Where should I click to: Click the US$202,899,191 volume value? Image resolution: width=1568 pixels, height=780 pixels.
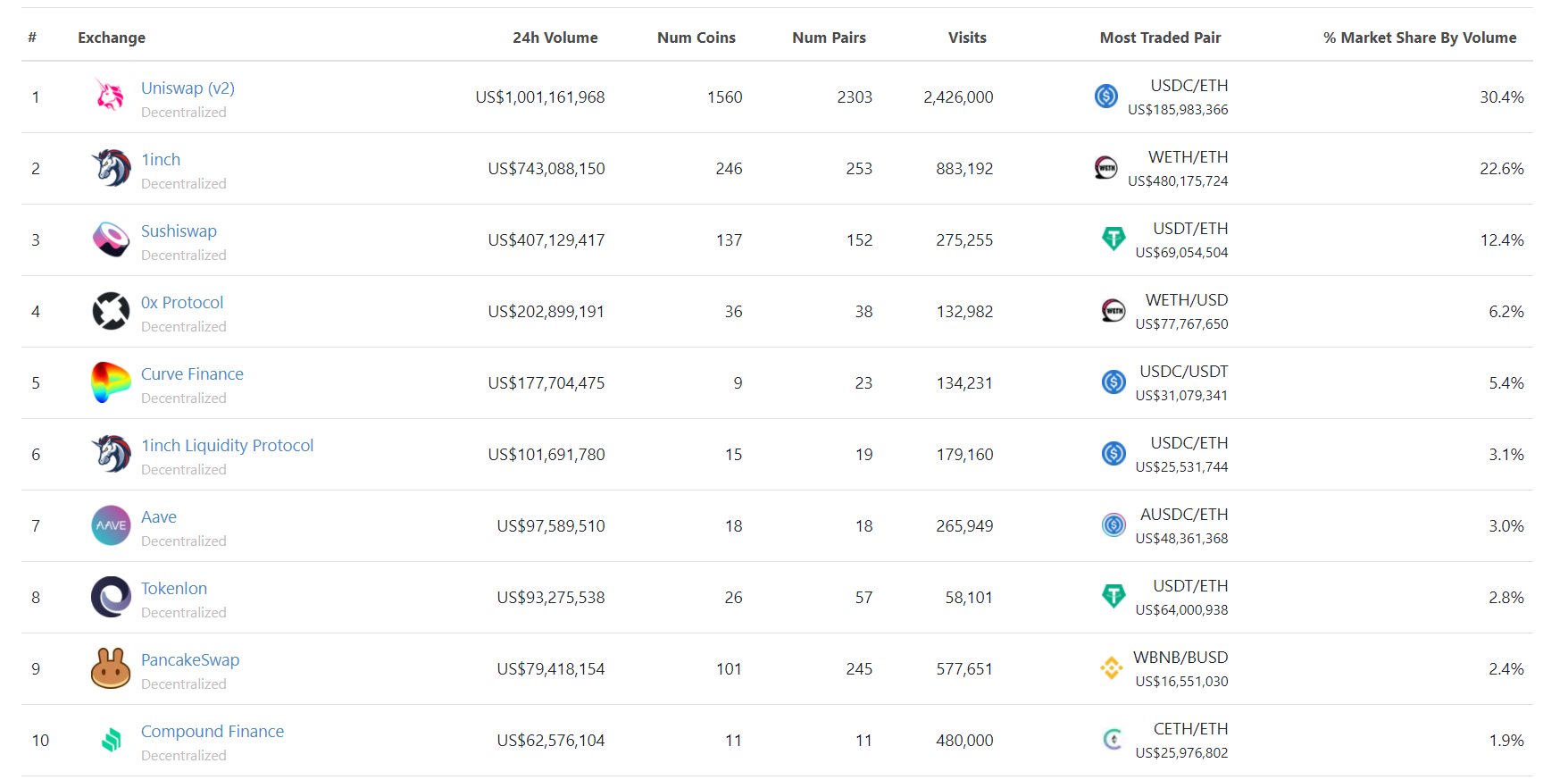(x=546, y=311)
